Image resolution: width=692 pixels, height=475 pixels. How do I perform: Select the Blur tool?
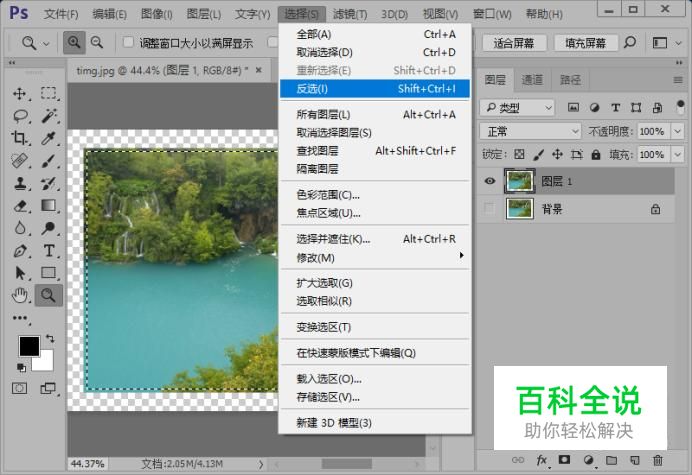[19, 228]
